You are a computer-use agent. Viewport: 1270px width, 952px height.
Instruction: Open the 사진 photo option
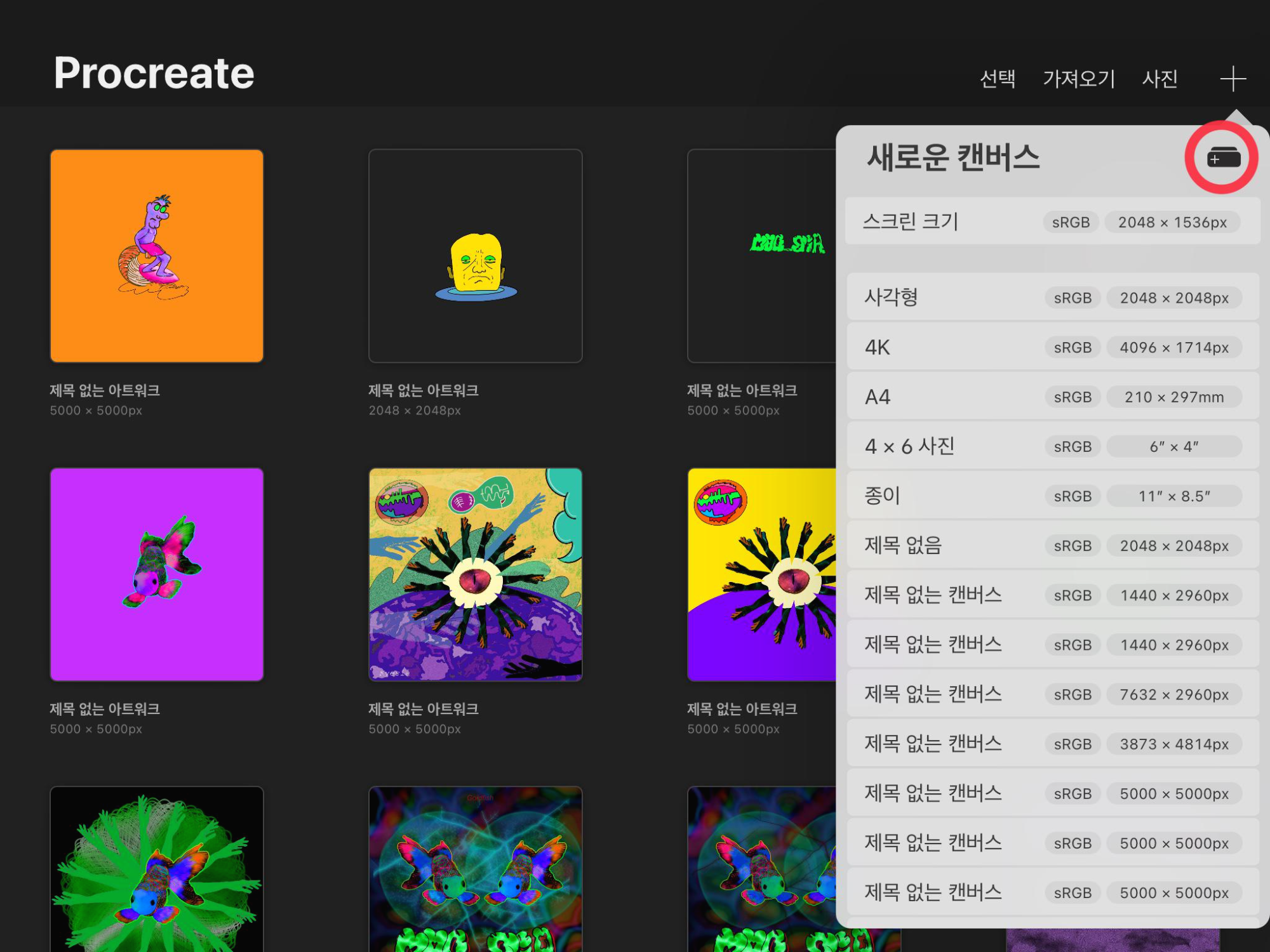1160,79
